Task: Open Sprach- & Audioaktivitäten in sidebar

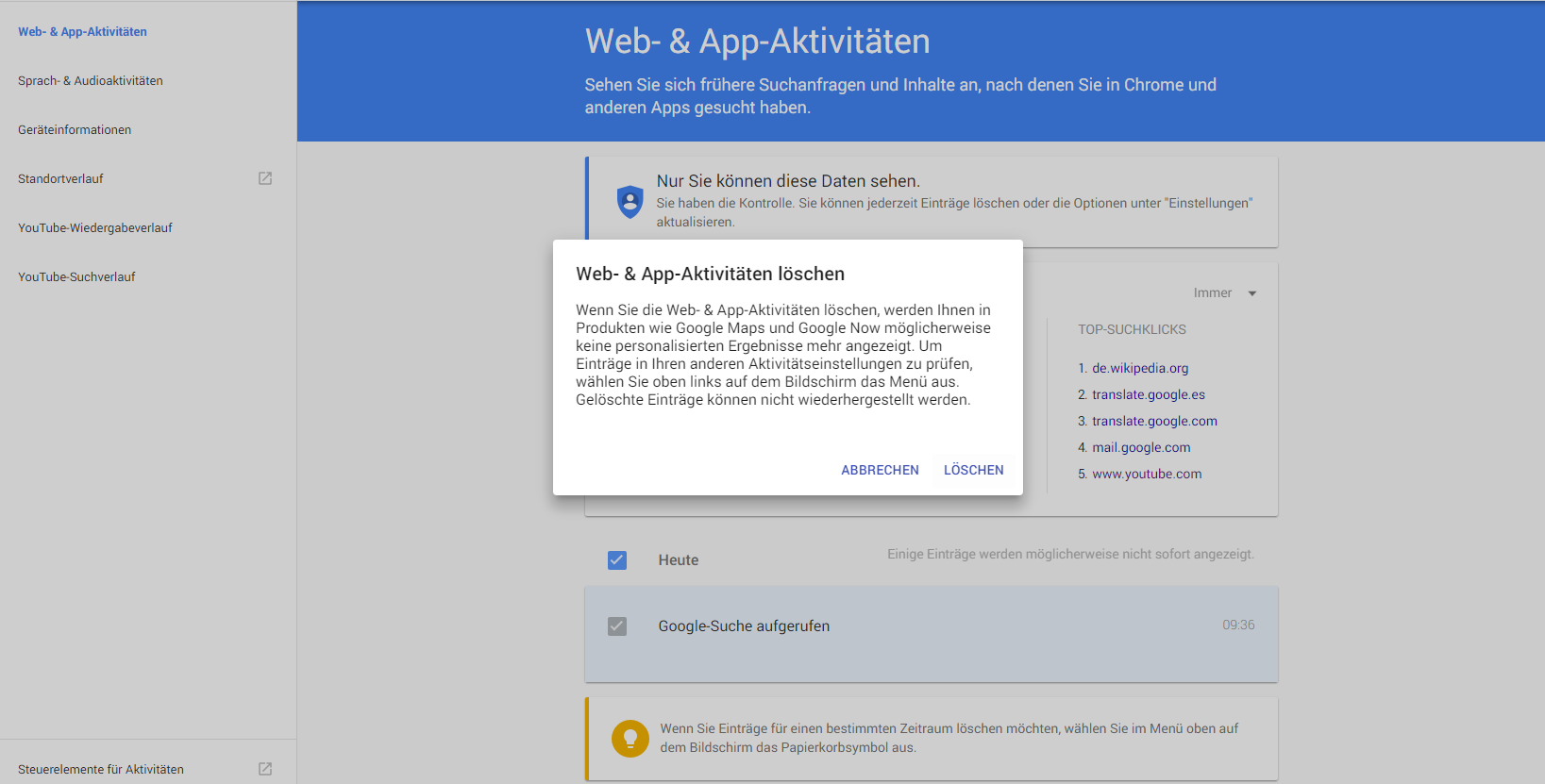Action: pyautogui.click(x=91, y=80)
